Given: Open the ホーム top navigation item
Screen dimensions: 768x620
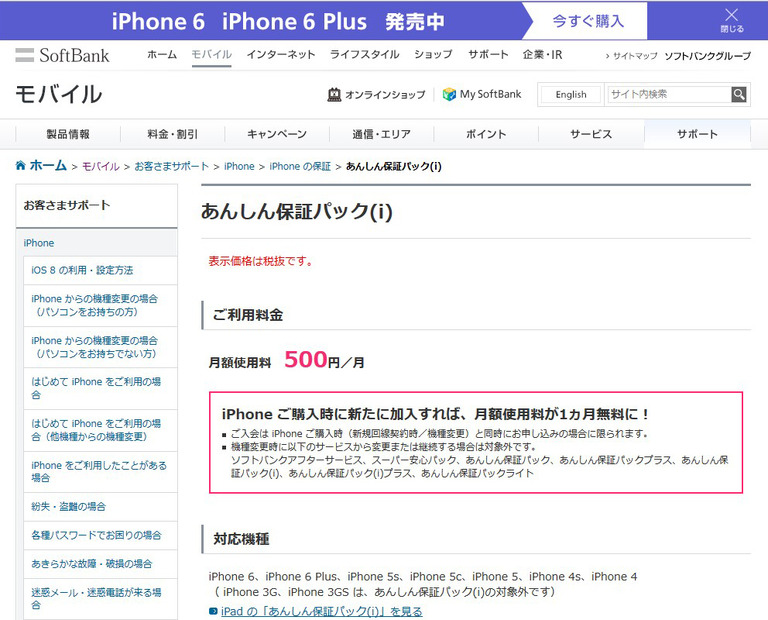Looking at the screenshot, I should click(x=162, y=54).
